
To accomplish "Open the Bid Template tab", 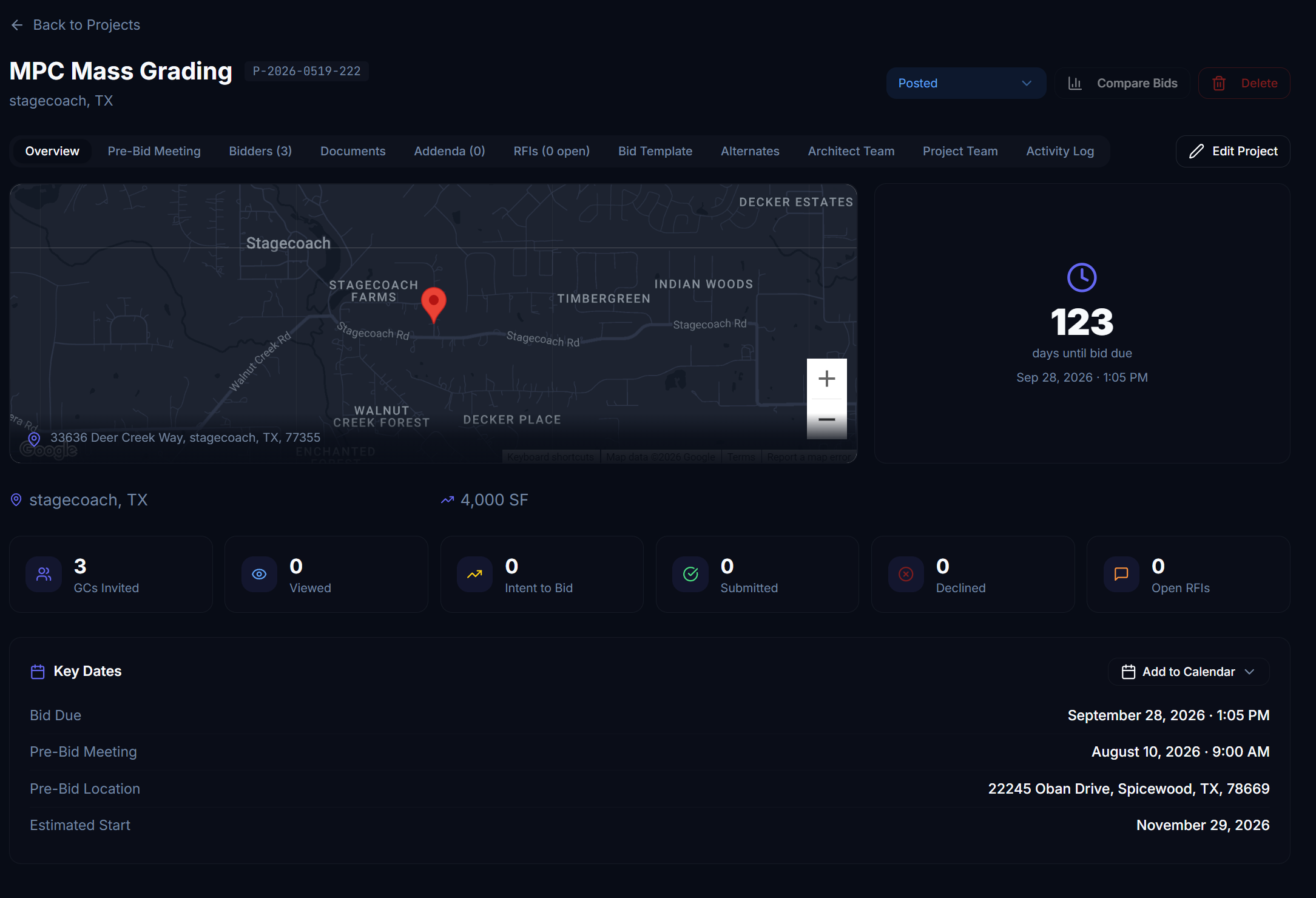I will 655,151.
